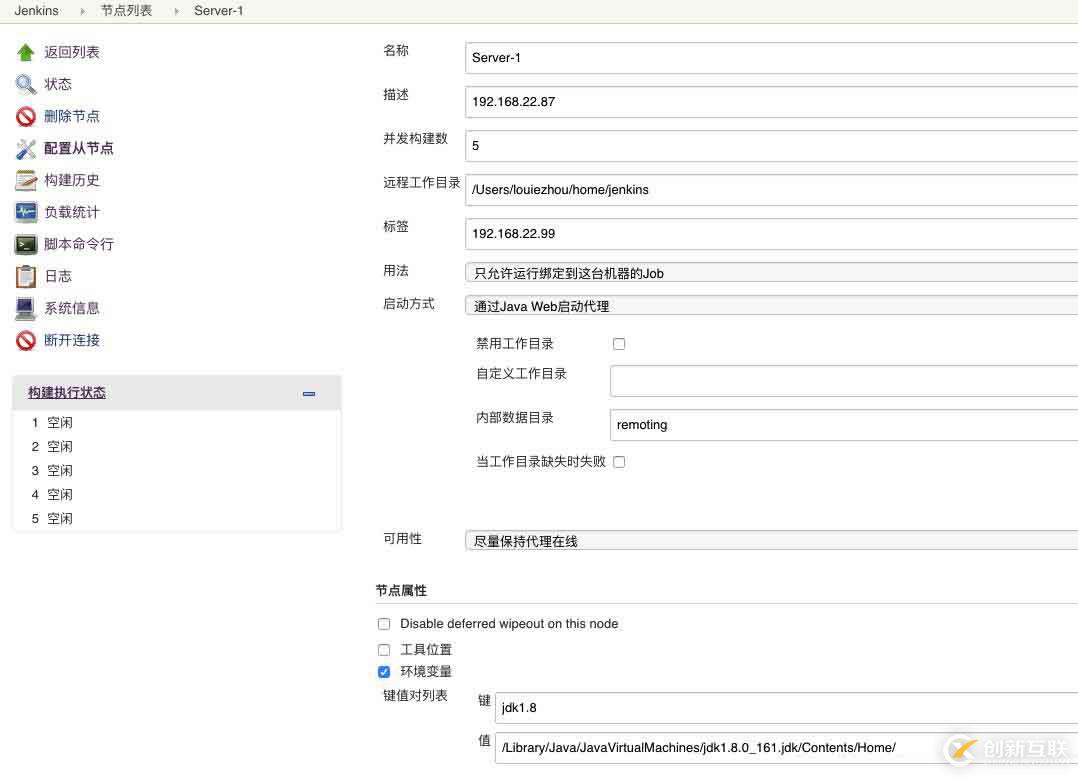Screen dimensions: 1078x779
Task: Click the 键 field containing jdk1.8
Action: 786,708
